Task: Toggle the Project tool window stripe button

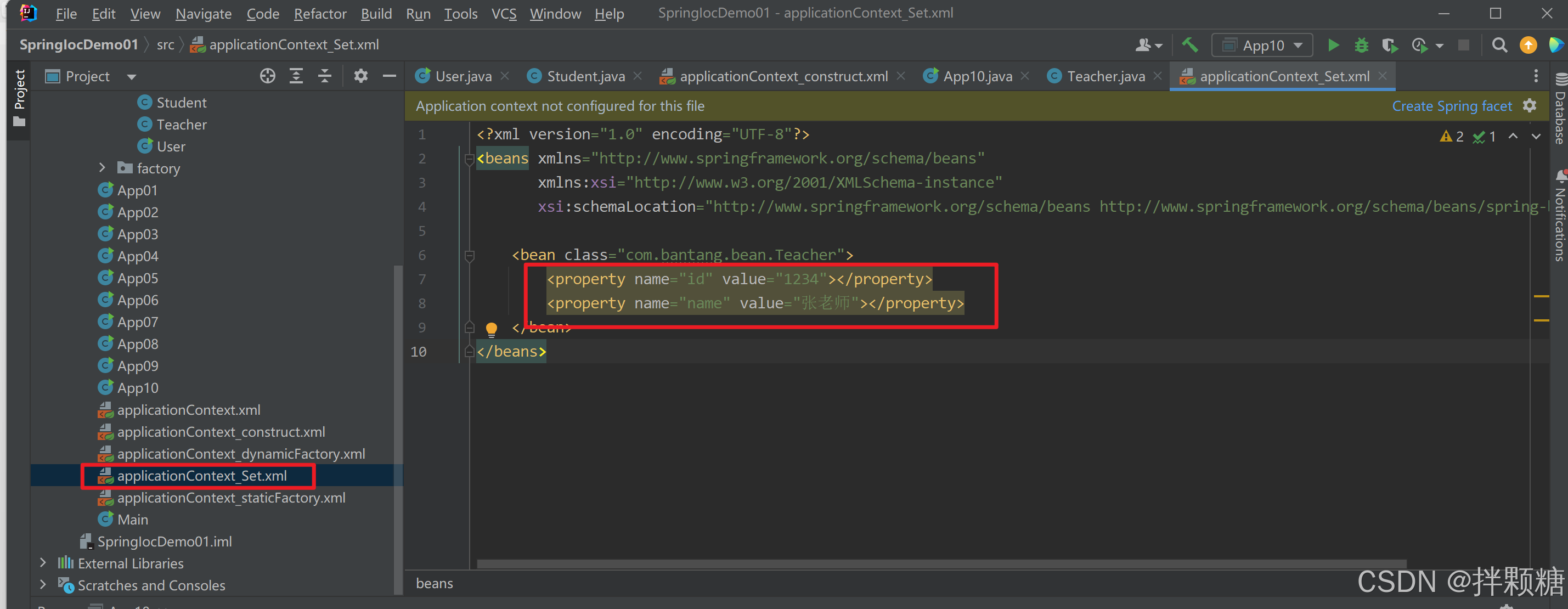Action: coord(20,98)
